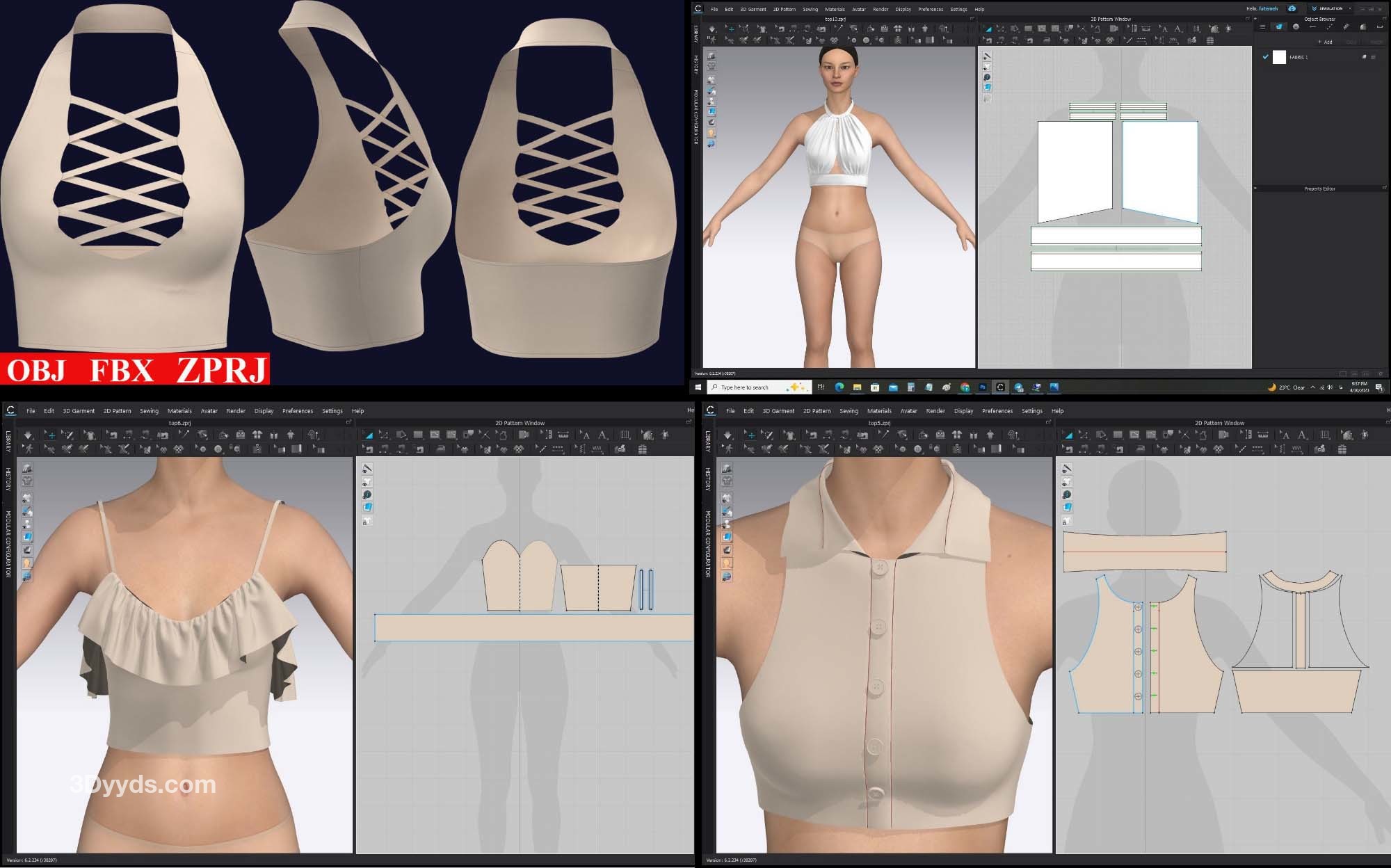Click the FABRIC 1 white color swatch
This screenshot has width=1391, height=868.
point(1279,57)
